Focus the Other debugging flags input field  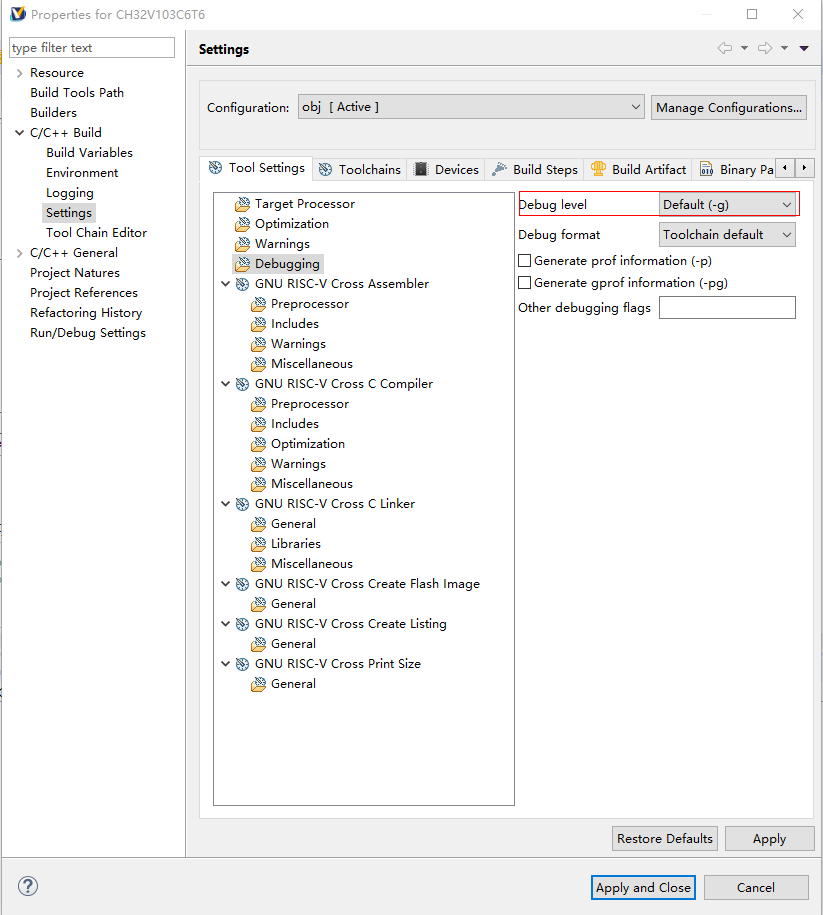(727, 307)
